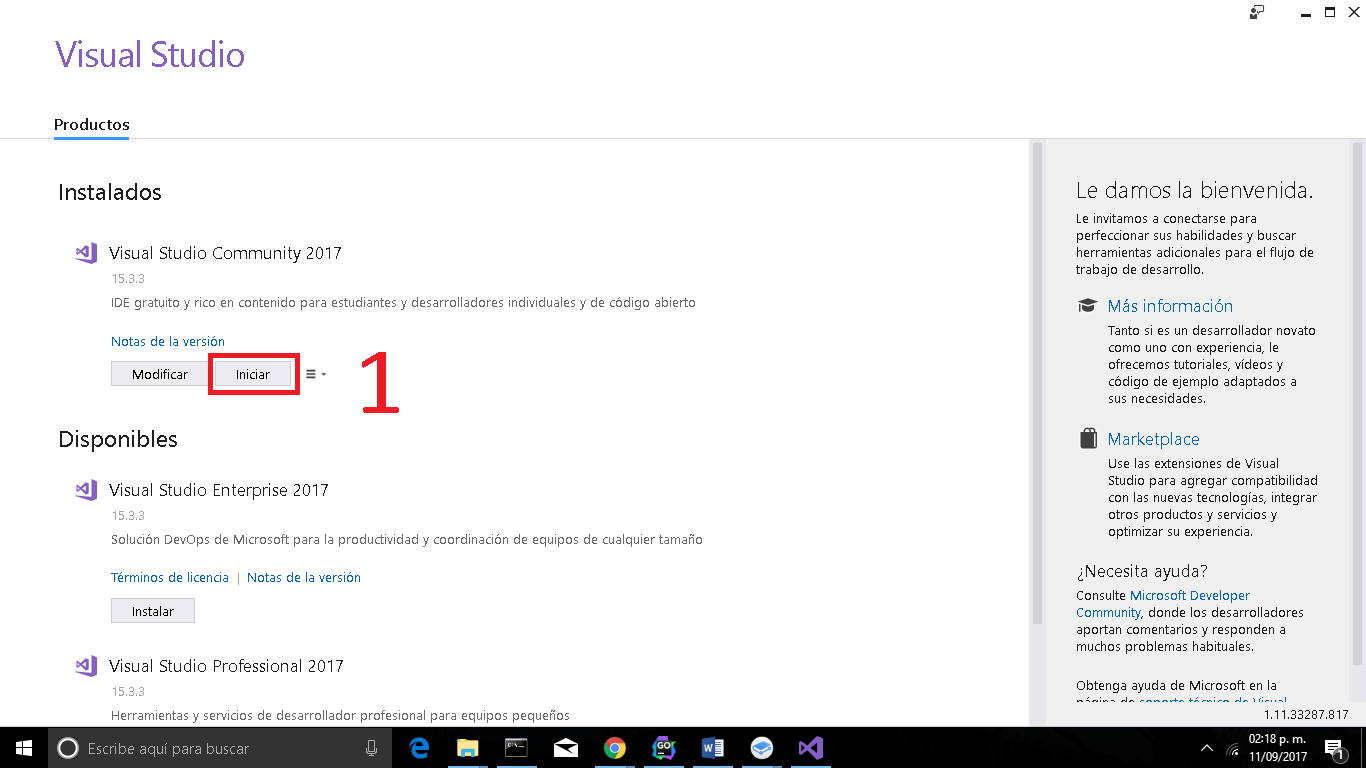Click the shopping bag icon beside Marketplace

click(x=1088, y=439)
